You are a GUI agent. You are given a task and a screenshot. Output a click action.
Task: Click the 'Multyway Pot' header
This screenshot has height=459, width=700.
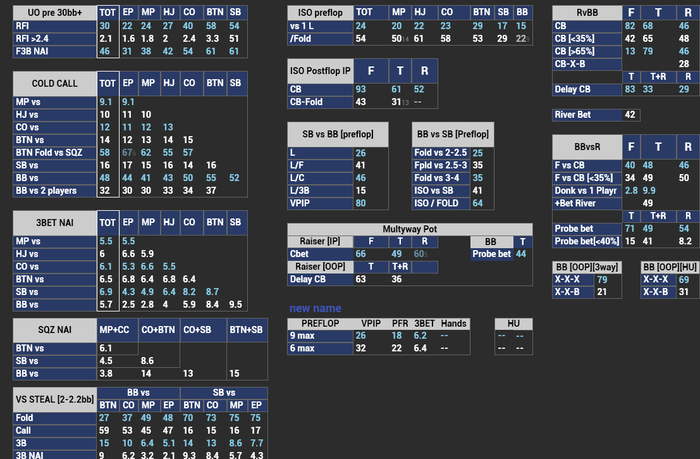(x=410, y=229)
